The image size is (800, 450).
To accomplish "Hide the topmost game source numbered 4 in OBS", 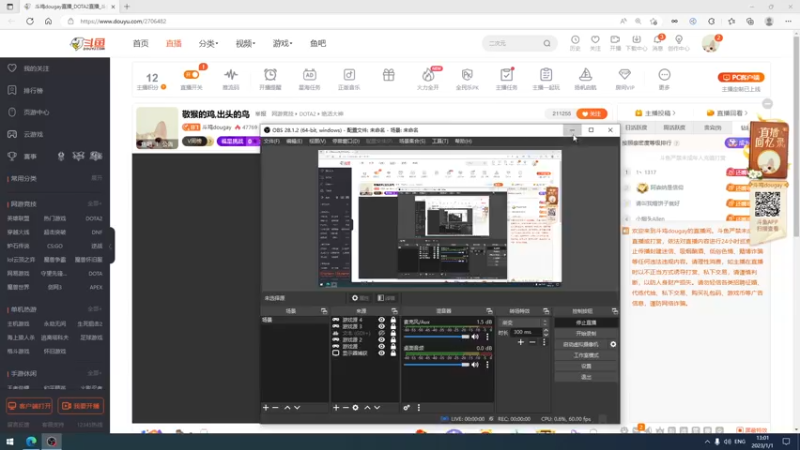I will 381,320.
